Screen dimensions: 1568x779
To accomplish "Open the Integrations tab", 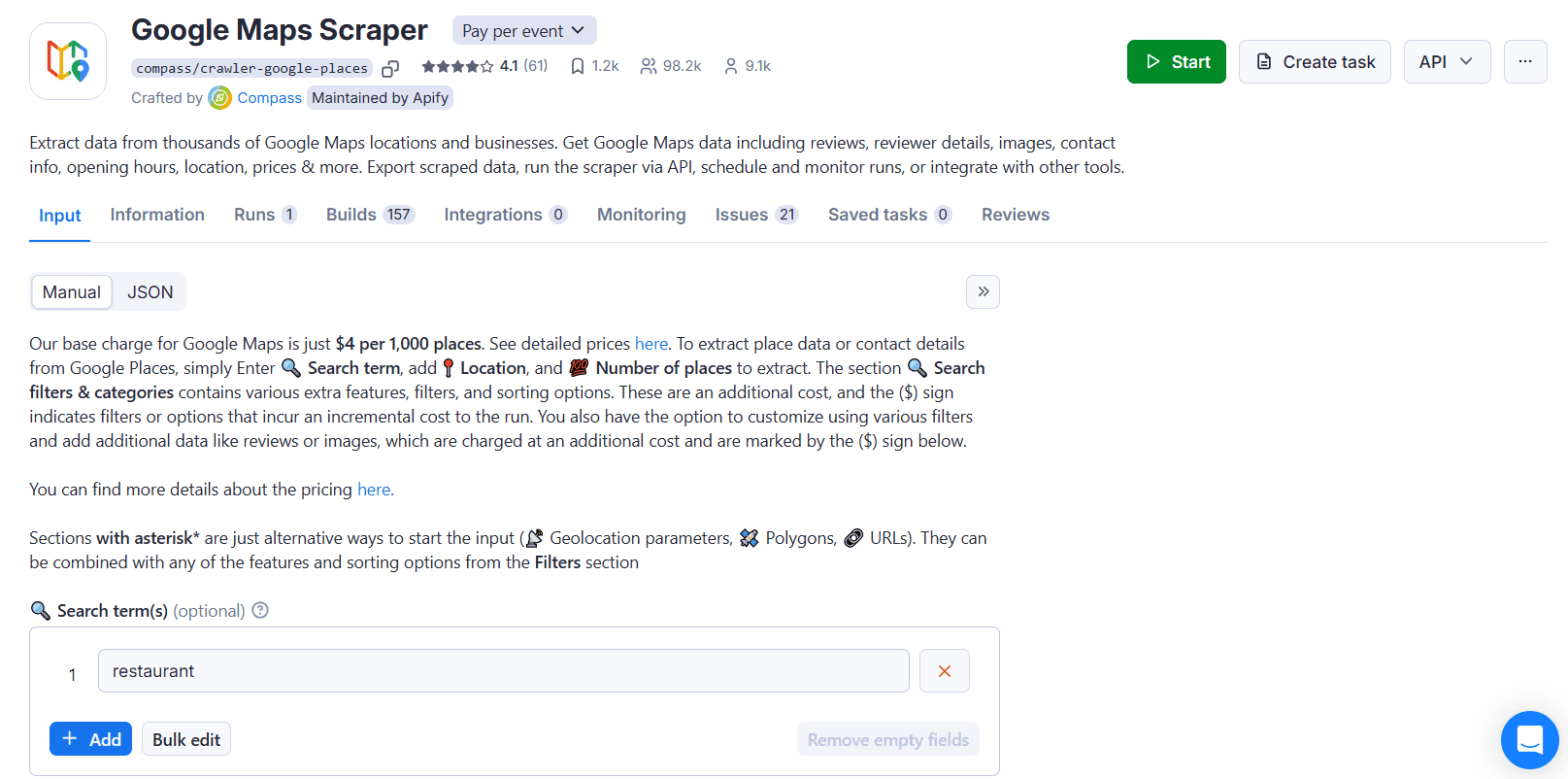I will pos(505,215).
